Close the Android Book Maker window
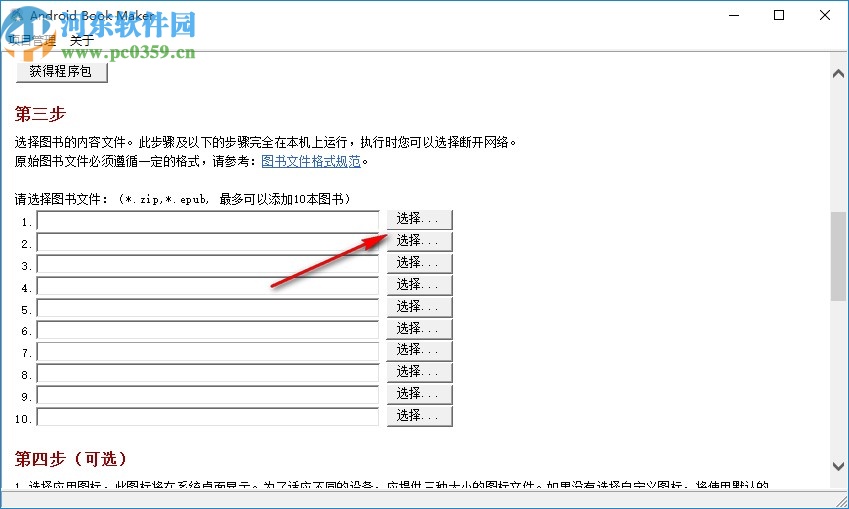The image size is (849, 509). [x=825, y=15]
